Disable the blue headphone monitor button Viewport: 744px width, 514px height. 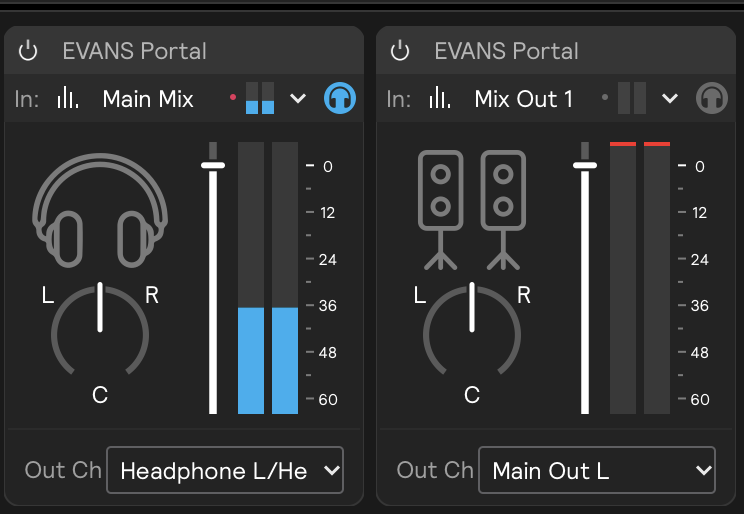pos(340,98)
